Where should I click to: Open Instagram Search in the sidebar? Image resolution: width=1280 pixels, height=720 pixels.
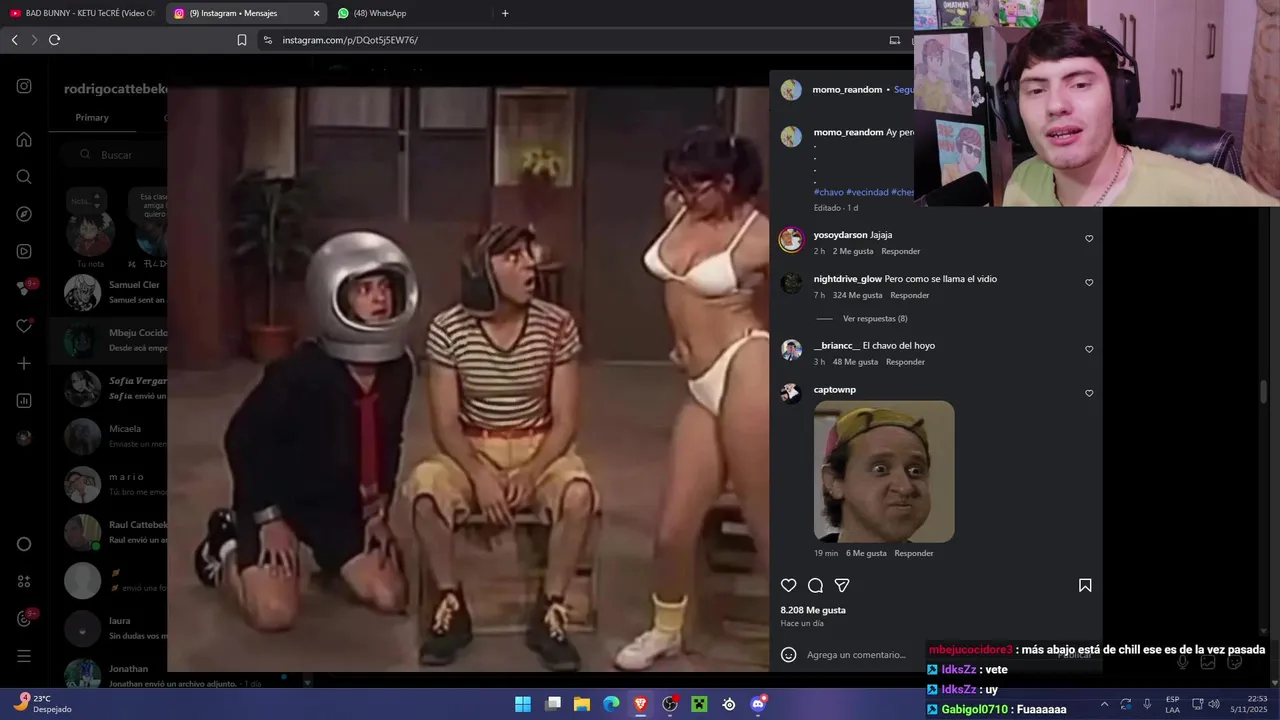click(24, 177)
